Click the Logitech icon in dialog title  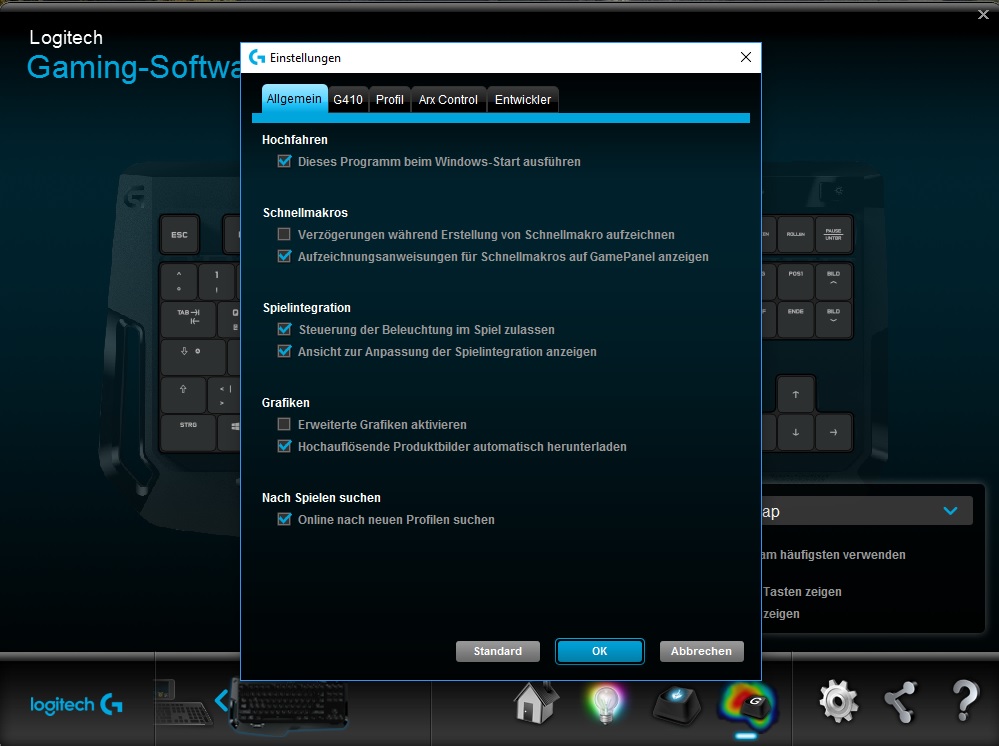[x=257, y=57]
